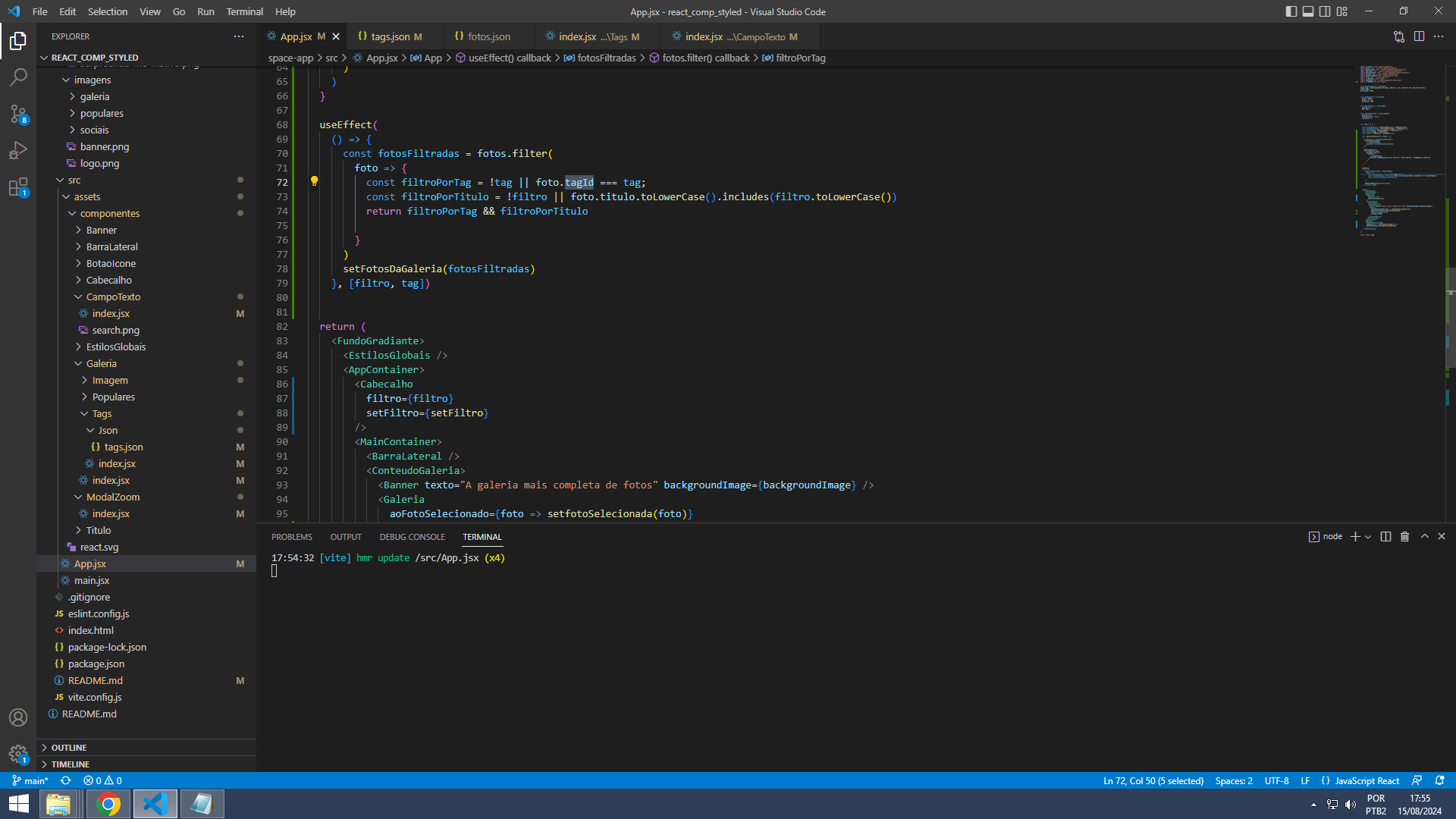The image size is (1456, 819).
Task: Add a new terminal with plus icon
Action: point(1355,536)
